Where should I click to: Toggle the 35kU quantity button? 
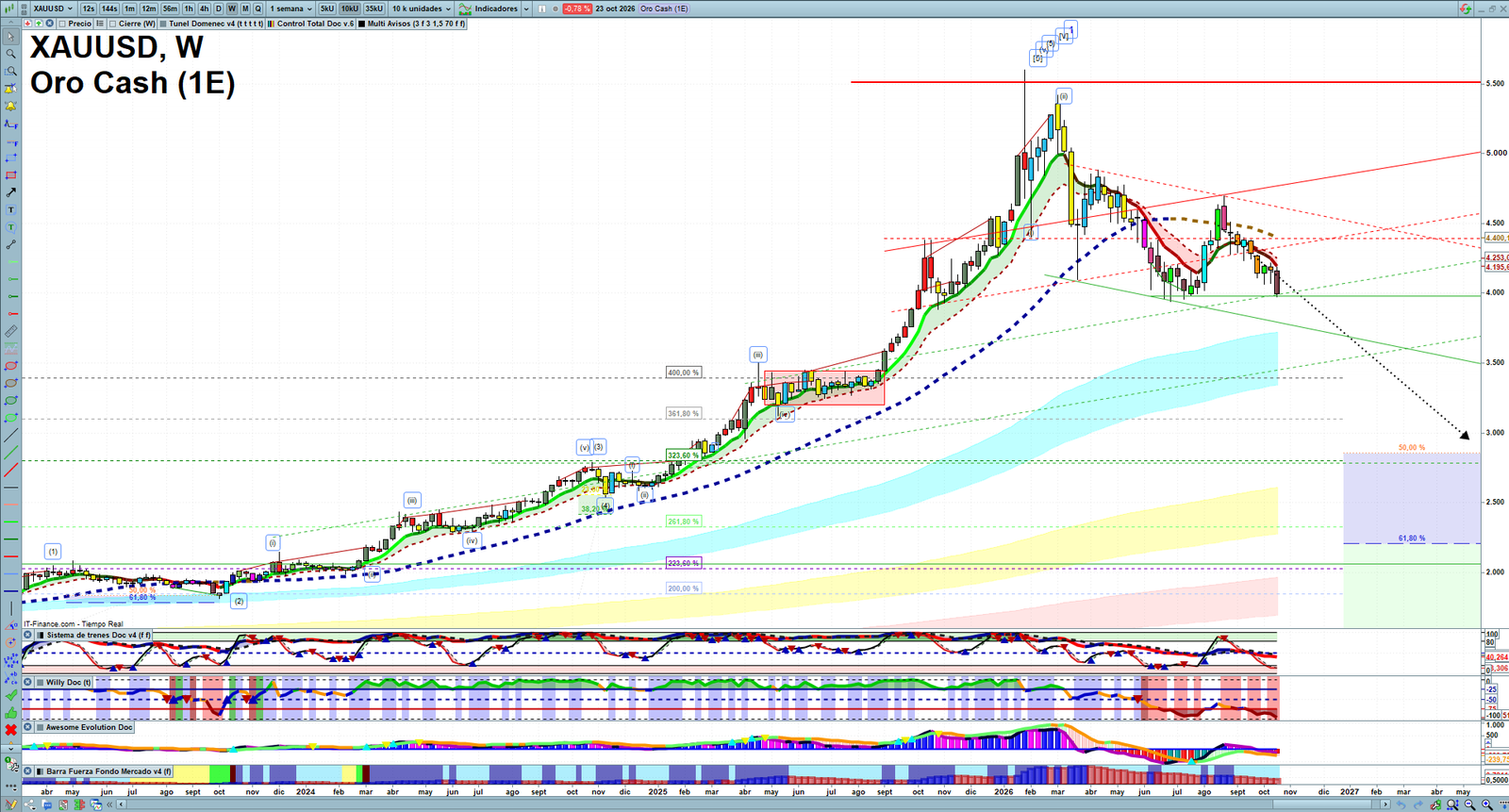pos(374,8)
